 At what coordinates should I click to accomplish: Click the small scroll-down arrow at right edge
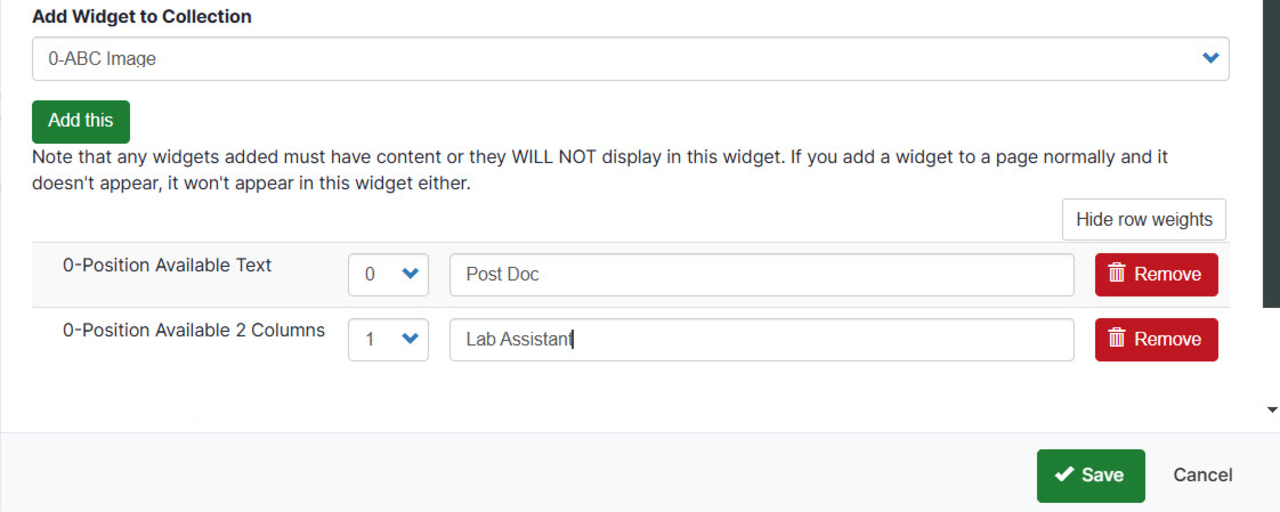coord(1272,410)
